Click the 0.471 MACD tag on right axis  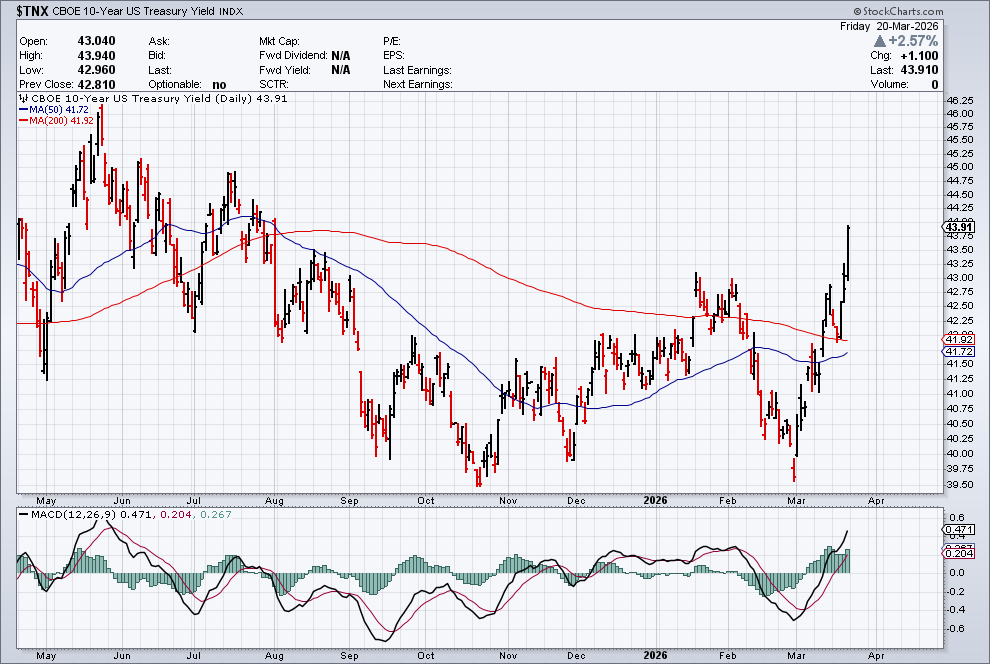(x=958, y=530)
